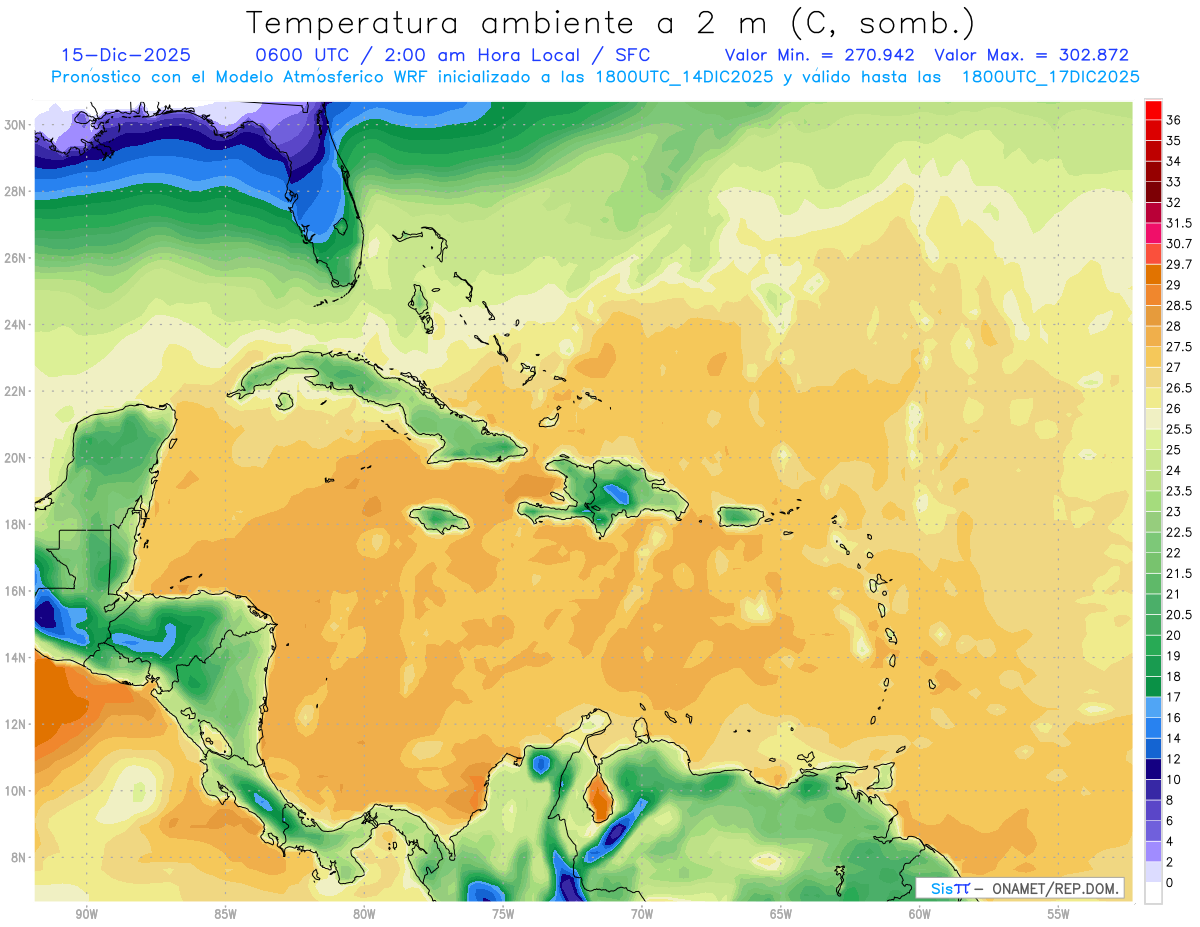Click the legend value '17'

click(1174, 697)
